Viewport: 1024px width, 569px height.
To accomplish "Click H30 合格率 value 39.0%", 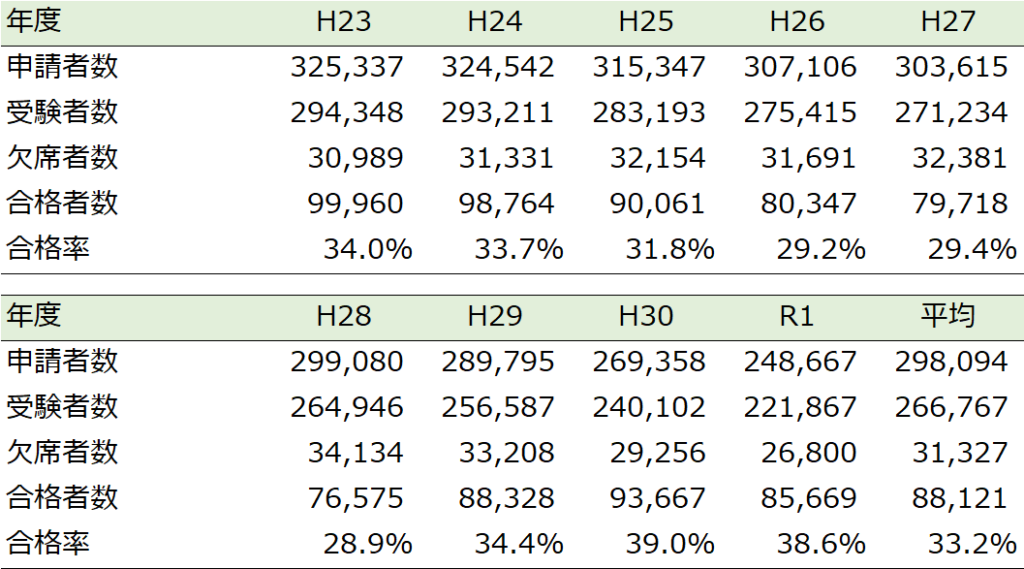I will coord(670,543).
